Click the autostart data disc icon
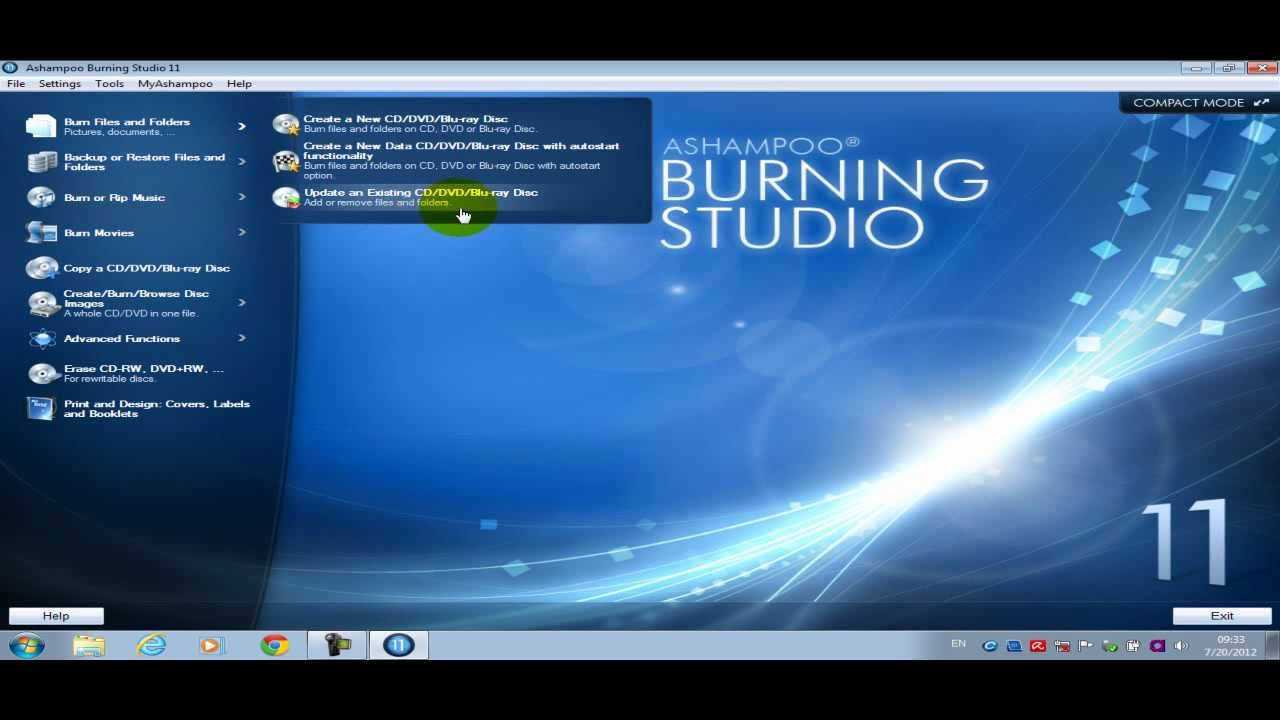 [x=286, y=161]
